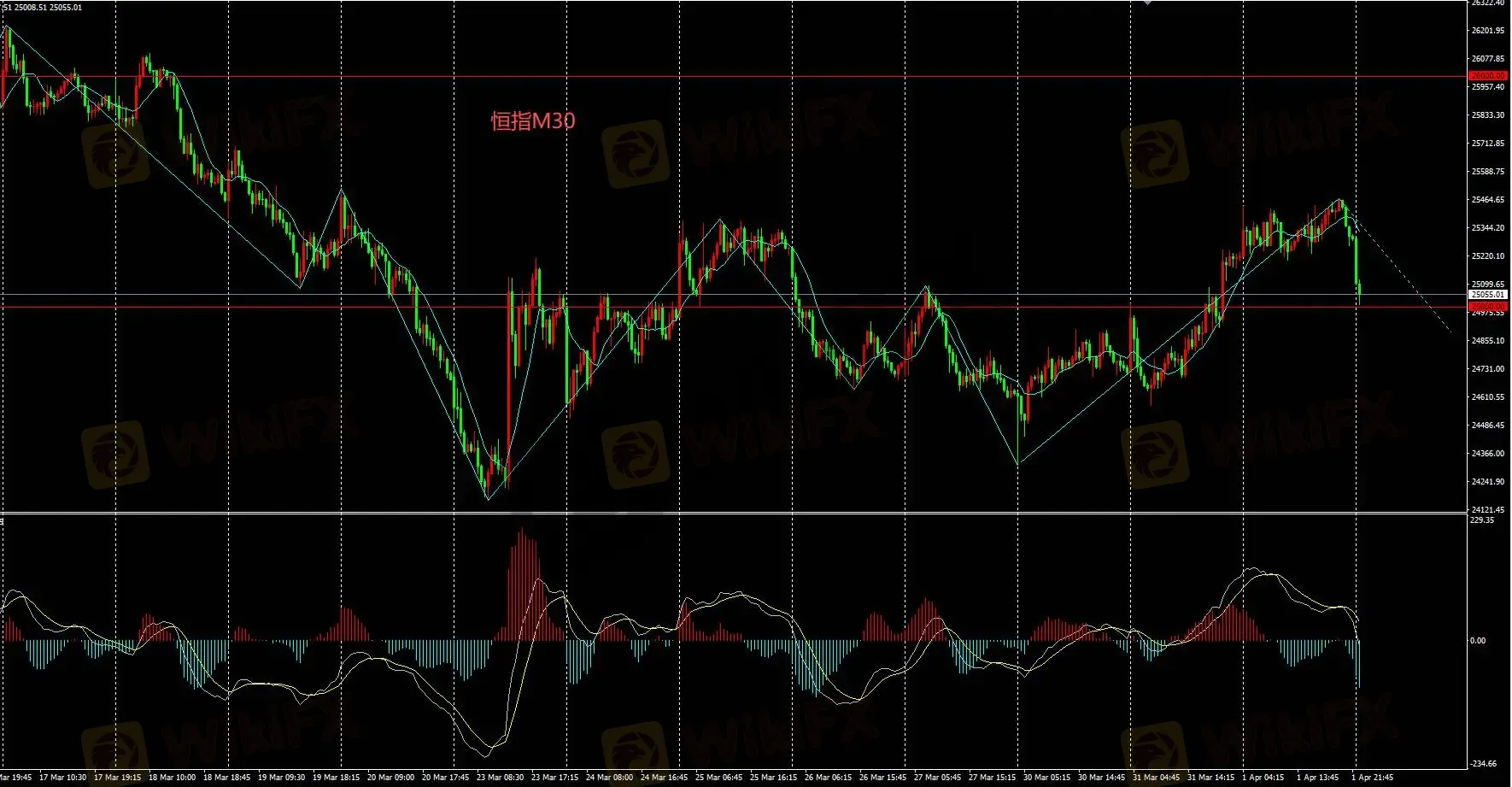
Task: Click the 25 Mar 06:45 time axis label
Action: click(718, 778)
